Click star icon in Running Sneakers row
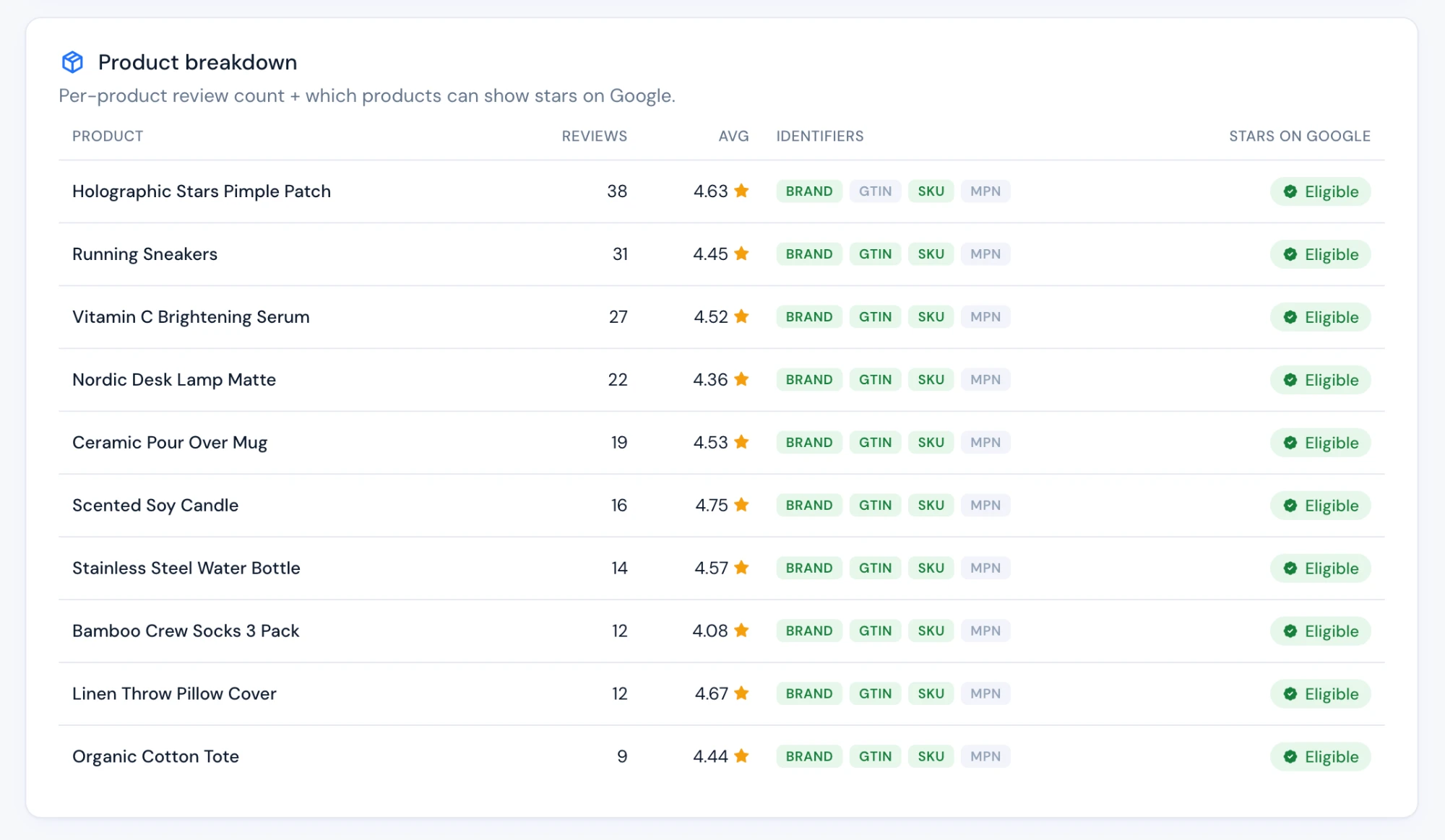The image size is (1445, 840). (741, 254)
